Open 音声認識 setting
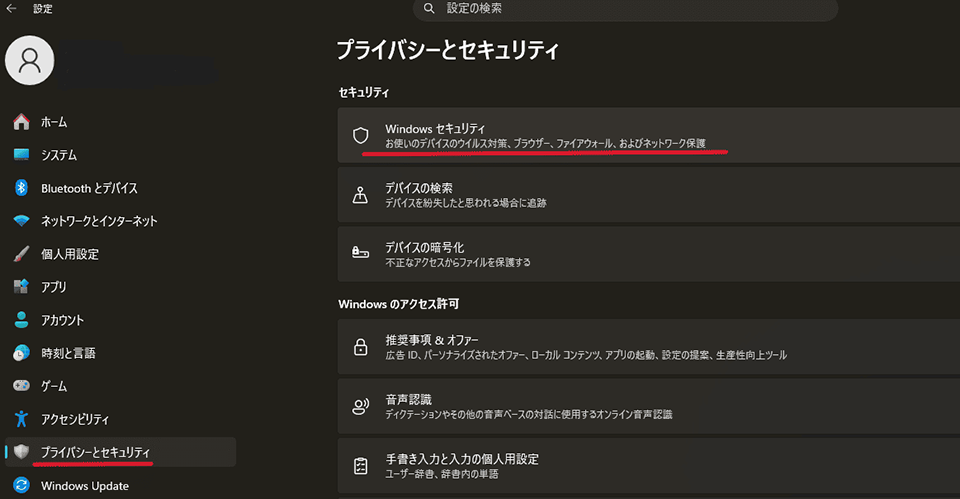The image size is (960, 499). coord(649,406)
